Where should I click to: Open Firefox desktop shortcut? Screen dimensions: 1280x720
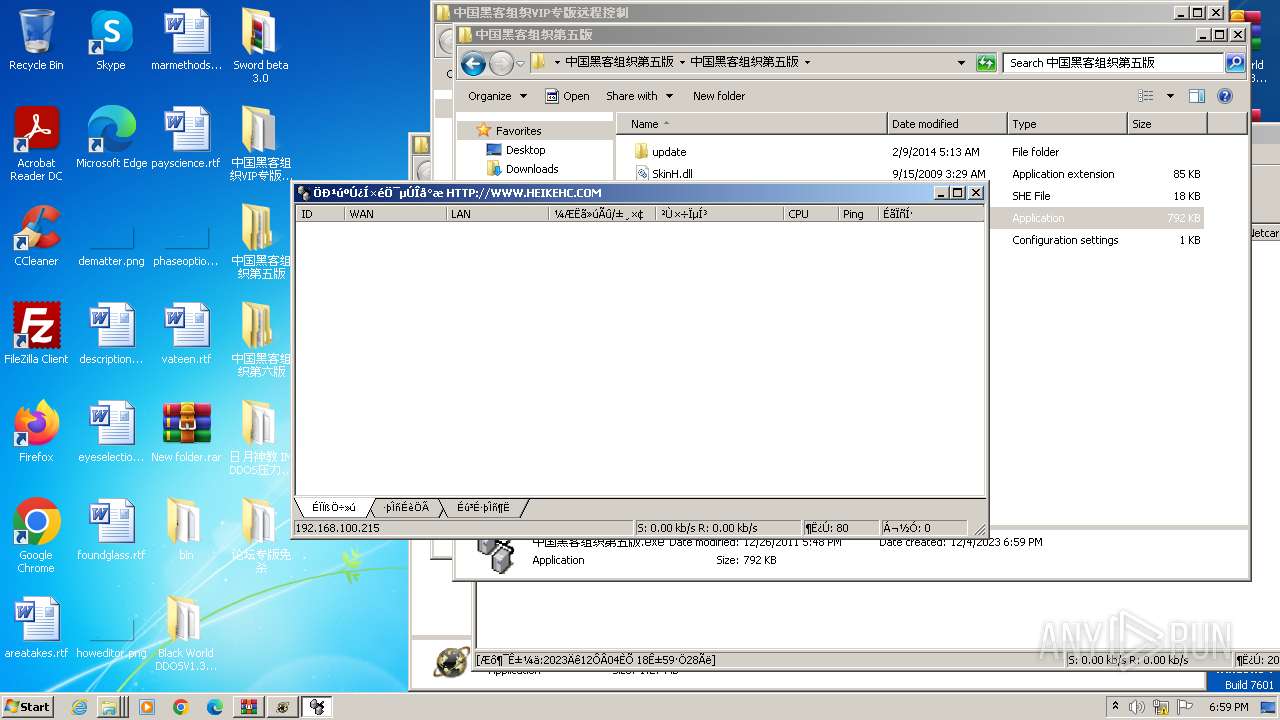point(36,432)
